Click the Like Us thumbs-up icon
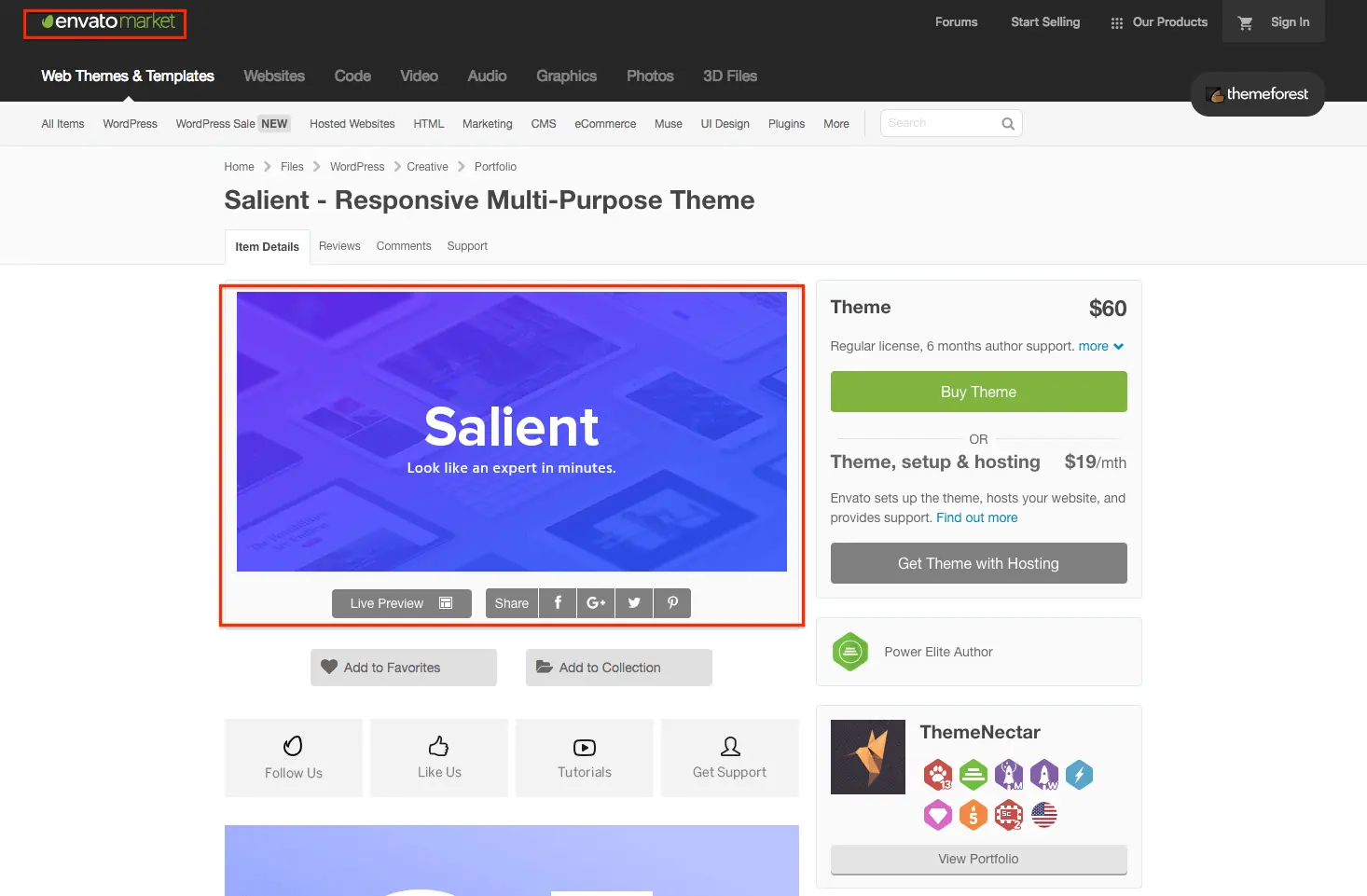This screenshot has width=1367, height=896. tap(439, 746)
